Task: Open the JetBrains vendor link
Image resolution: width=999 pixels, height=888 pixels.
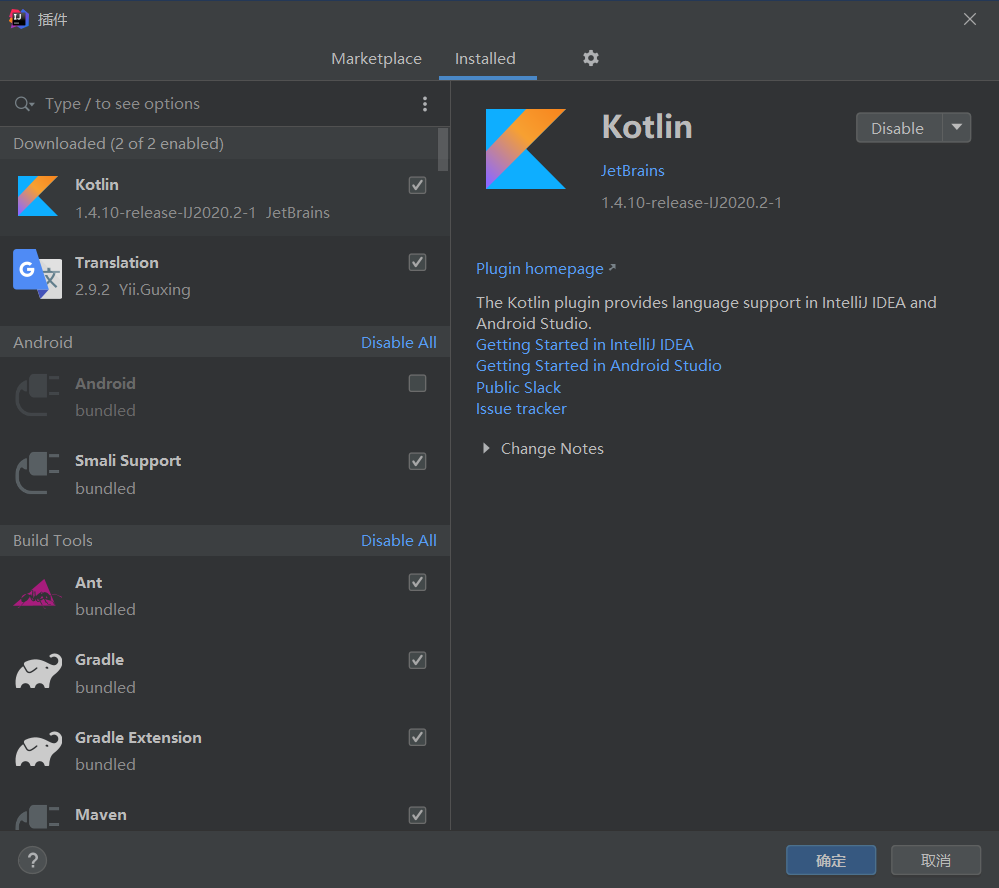Action: point(633,171)
